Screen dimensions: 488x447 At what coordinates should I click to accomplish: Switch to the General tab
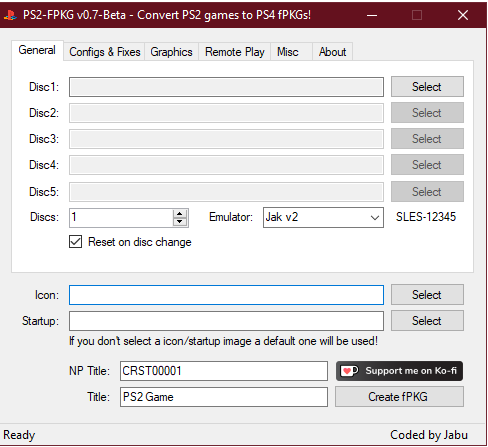[37, 50]
